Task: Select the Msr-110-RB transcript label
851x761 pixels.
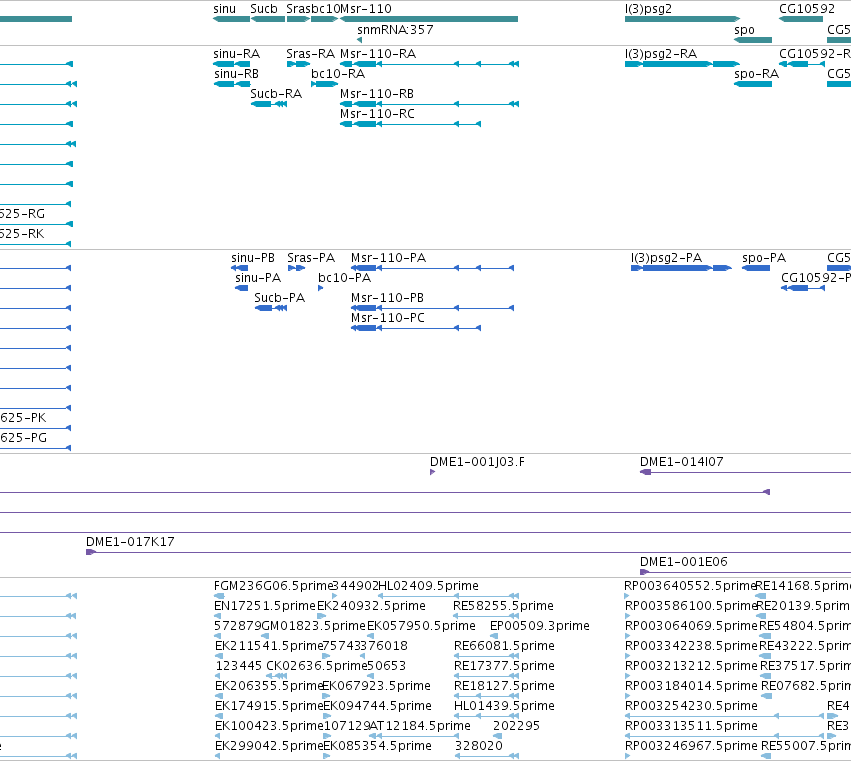Action: coord(377,94)
